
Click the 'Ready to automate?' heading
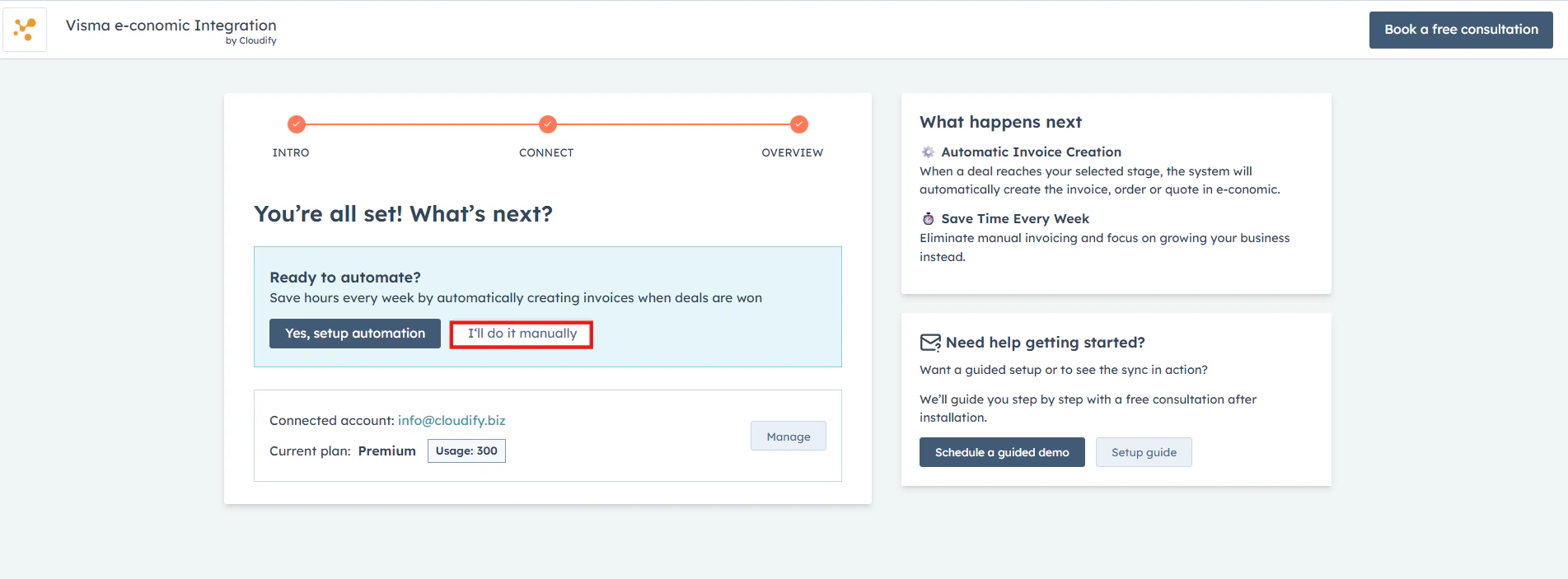[x=345, y=278]
